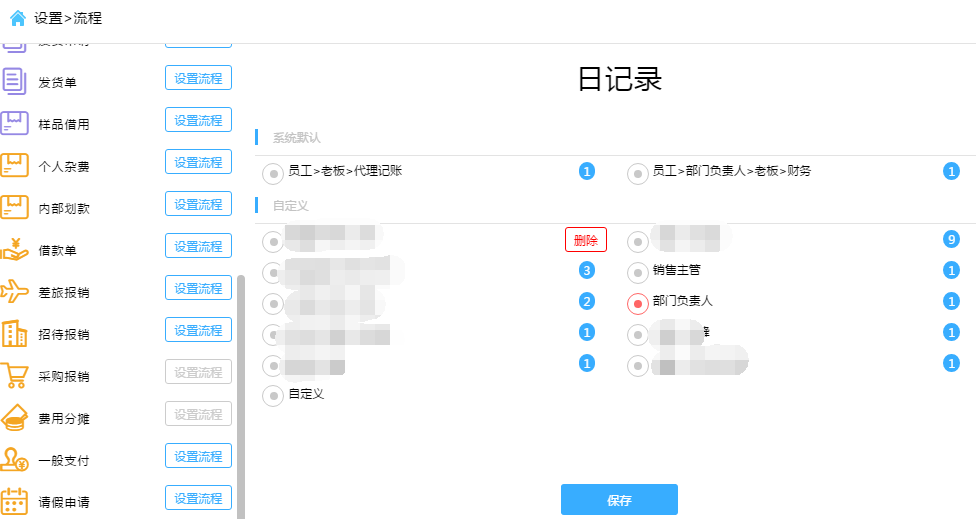The image size is (976, 519).
Task: Click 设置流程 button for 个人杂费
Action: click(x=199, y=162)
